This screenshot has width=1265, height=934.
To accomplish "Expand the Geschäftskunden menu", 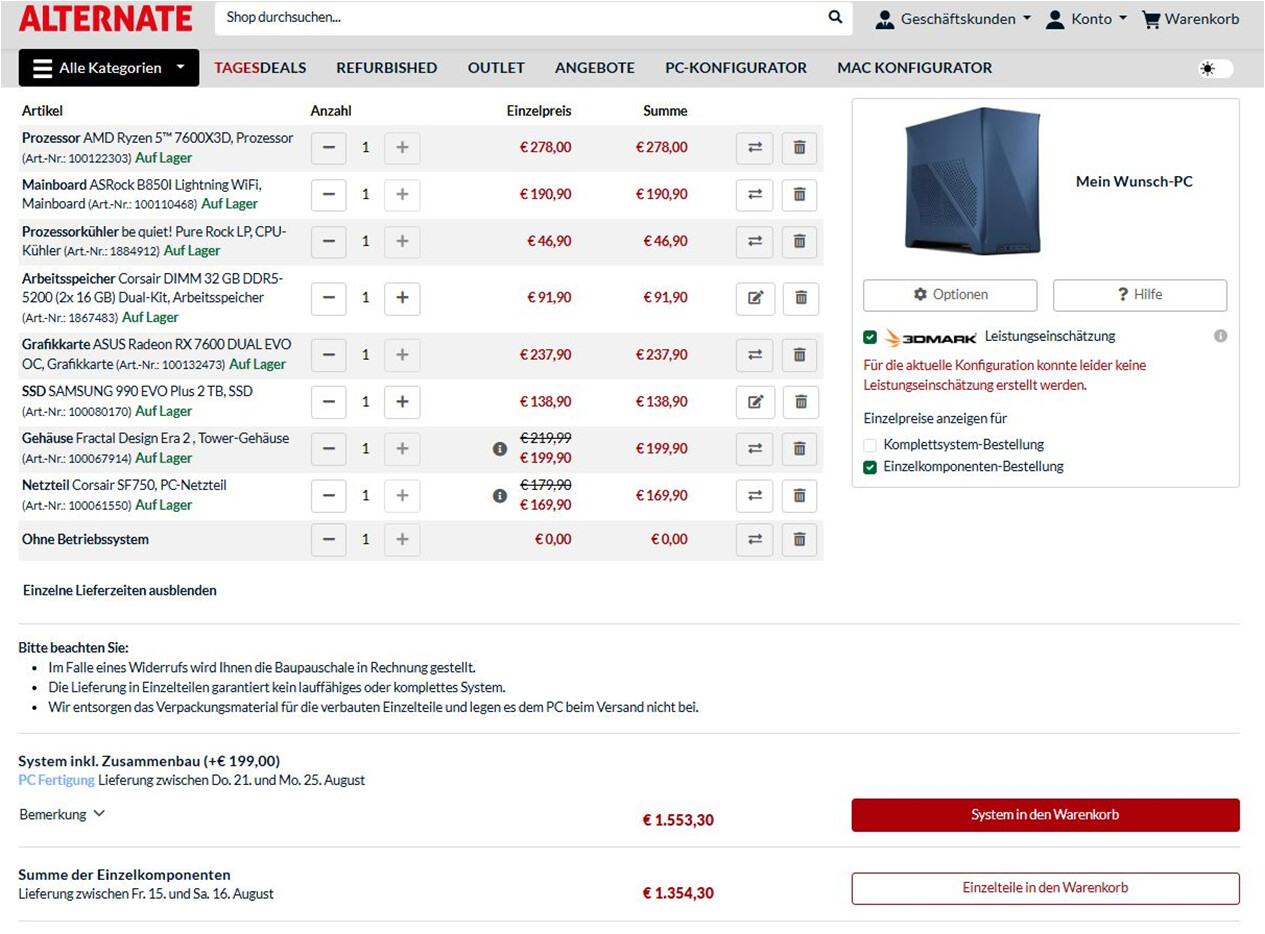I will (953, 18).
